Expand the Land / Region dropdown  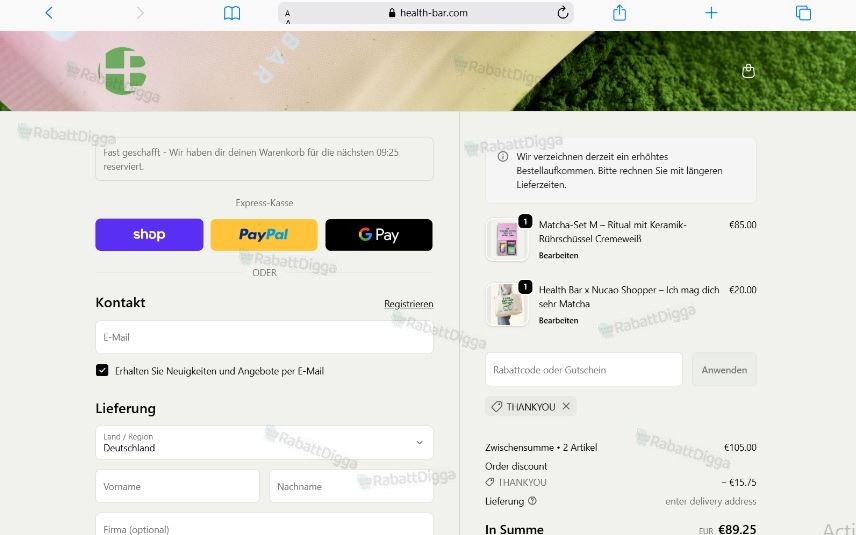[264, 442]
